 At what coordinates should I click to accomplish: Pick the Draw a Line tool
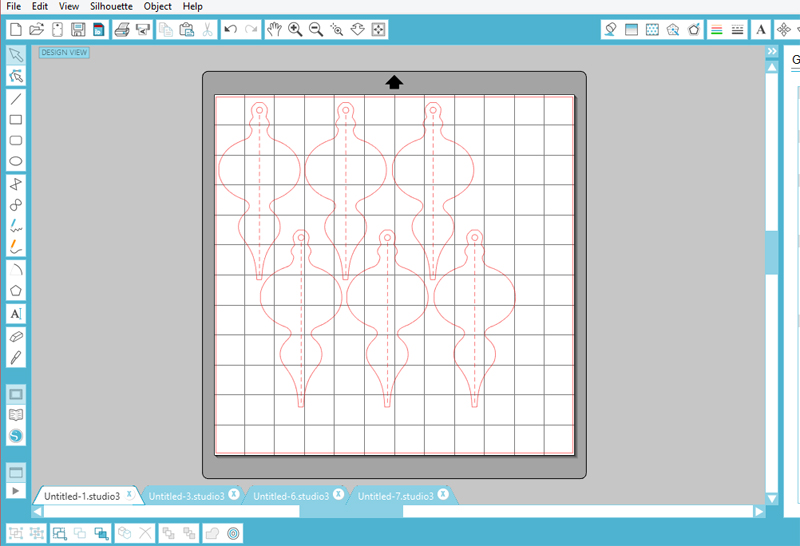(x=16, y=98)
